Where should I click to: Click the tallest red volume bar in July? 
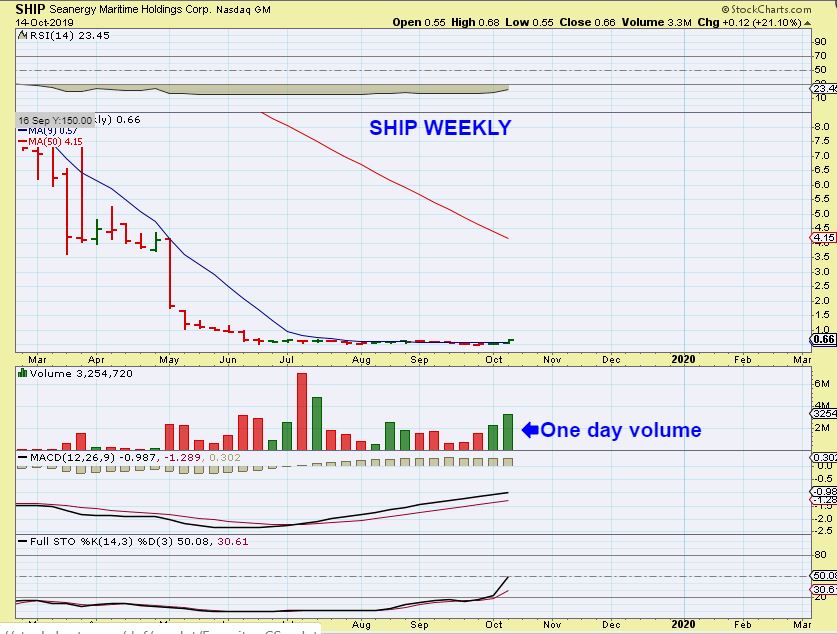[x=302, y=411]
